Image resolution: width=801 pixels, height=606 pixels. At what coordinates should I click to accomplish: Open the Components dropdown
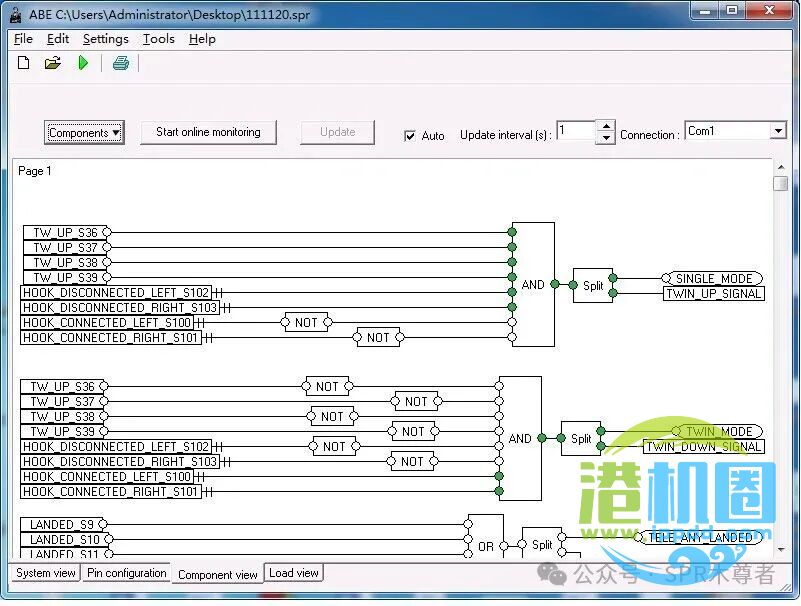[x=85, y=133]
